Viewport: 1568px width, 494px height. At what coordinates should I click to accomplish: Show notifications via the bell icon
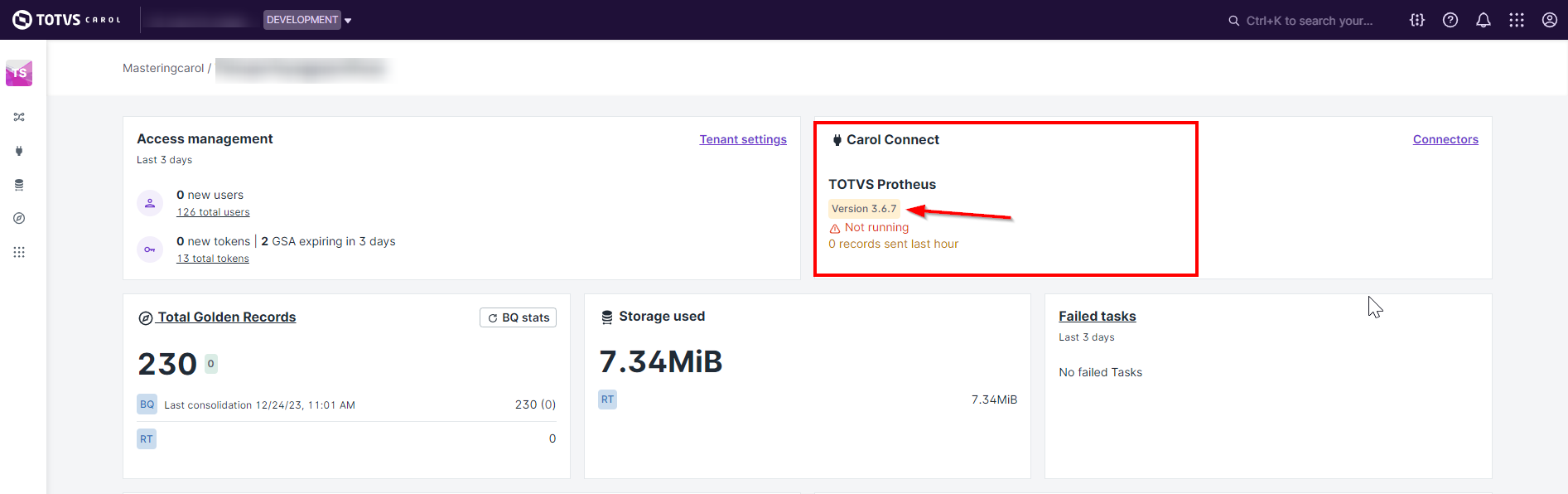pyautogui.click(x=1484, y=20)
